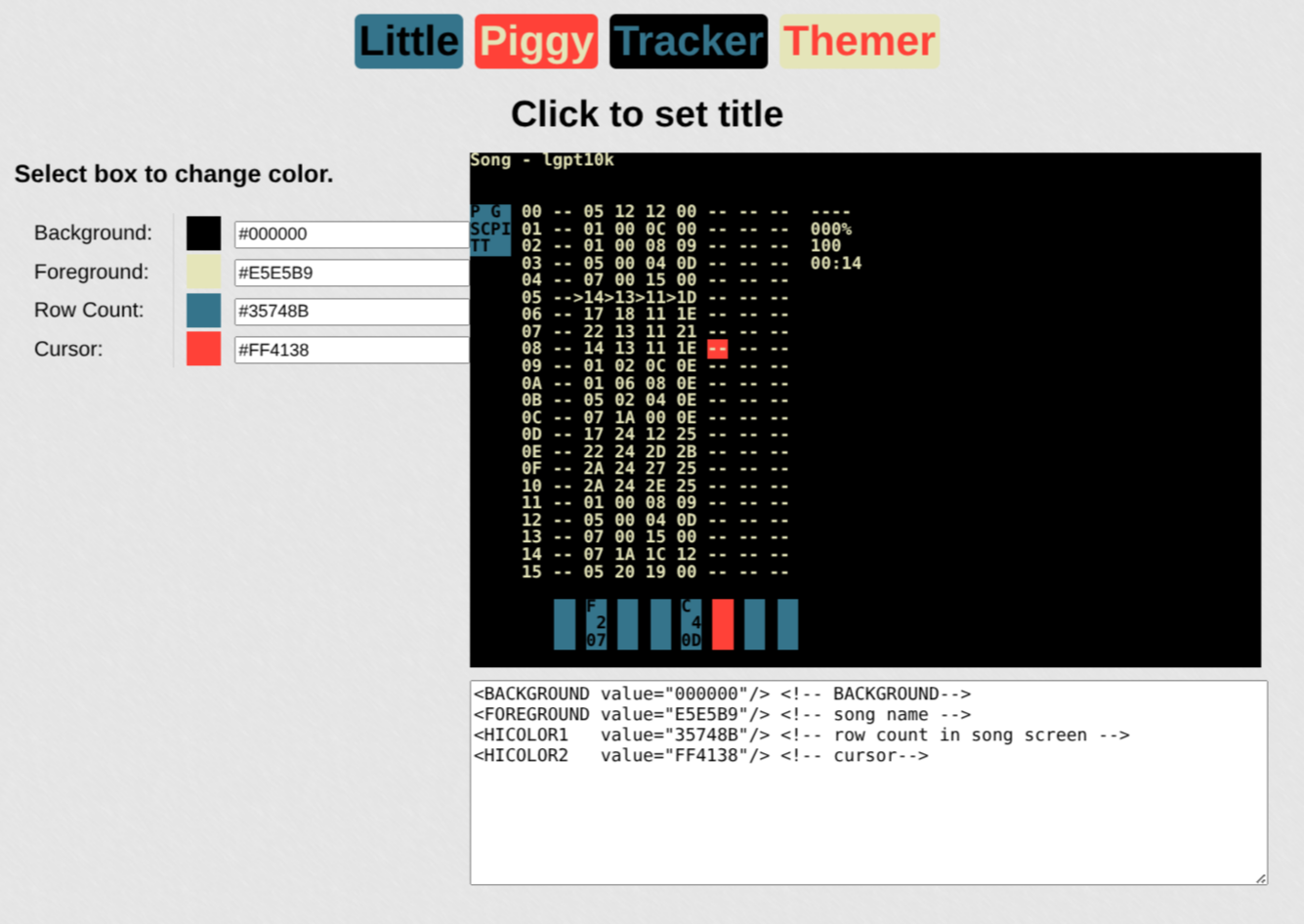Click the leftmost blue channel bar in preview
Screen dimensions: 1304x924
coord(565,623)
